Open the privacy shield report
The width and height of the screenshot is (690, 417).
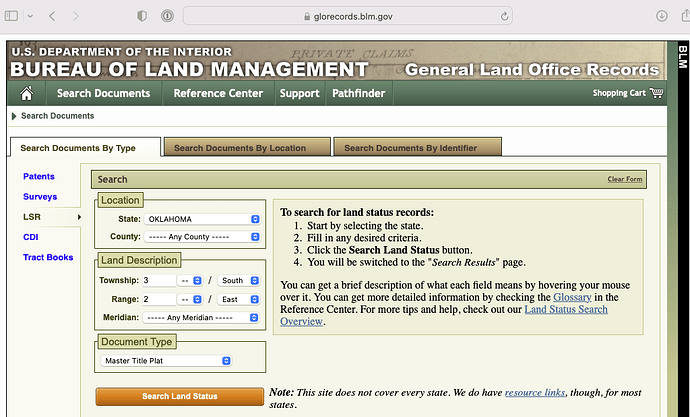[x=142, y=16]
